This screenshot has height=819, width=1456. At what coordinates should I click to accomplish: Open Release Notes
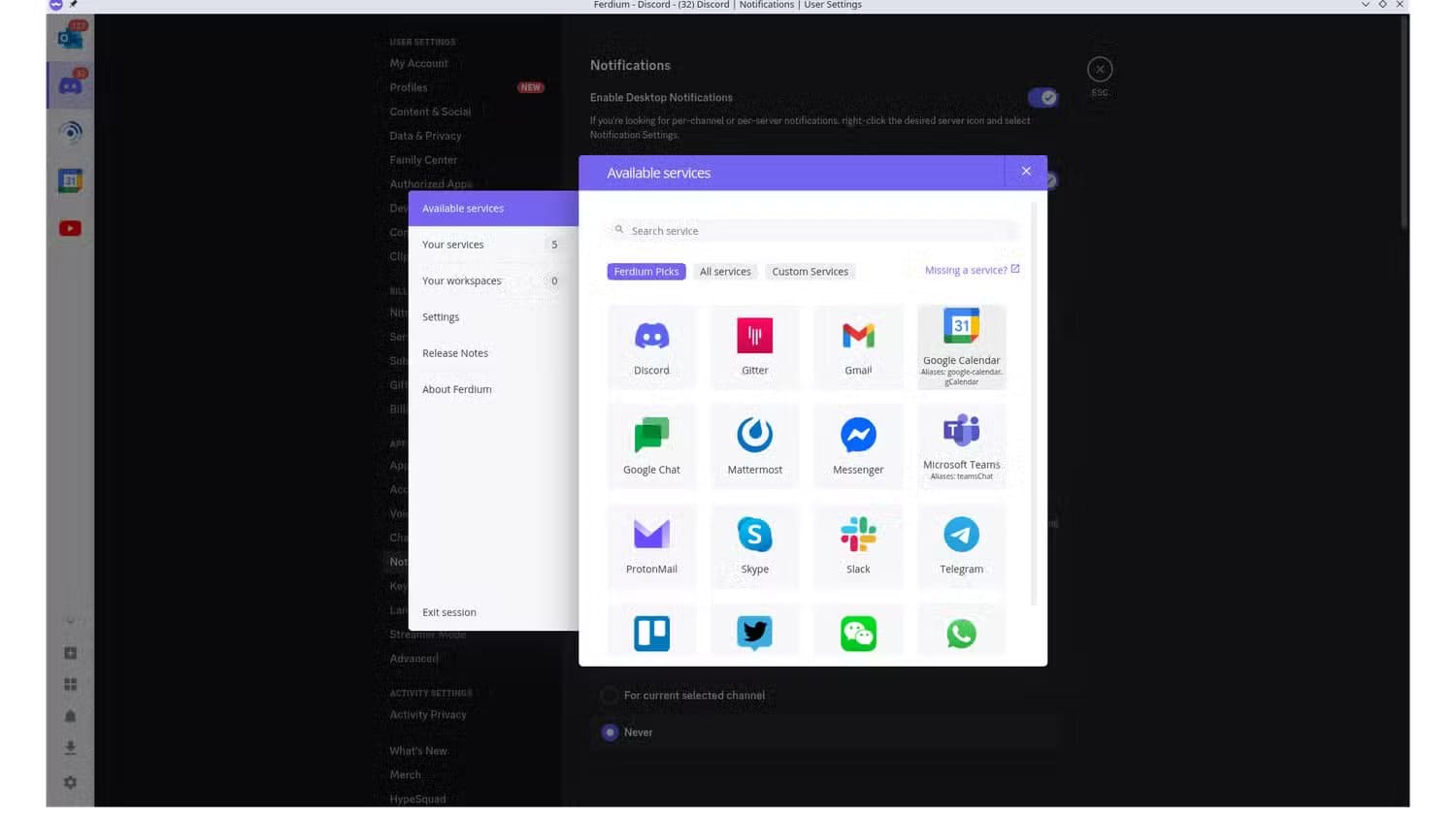493,353
